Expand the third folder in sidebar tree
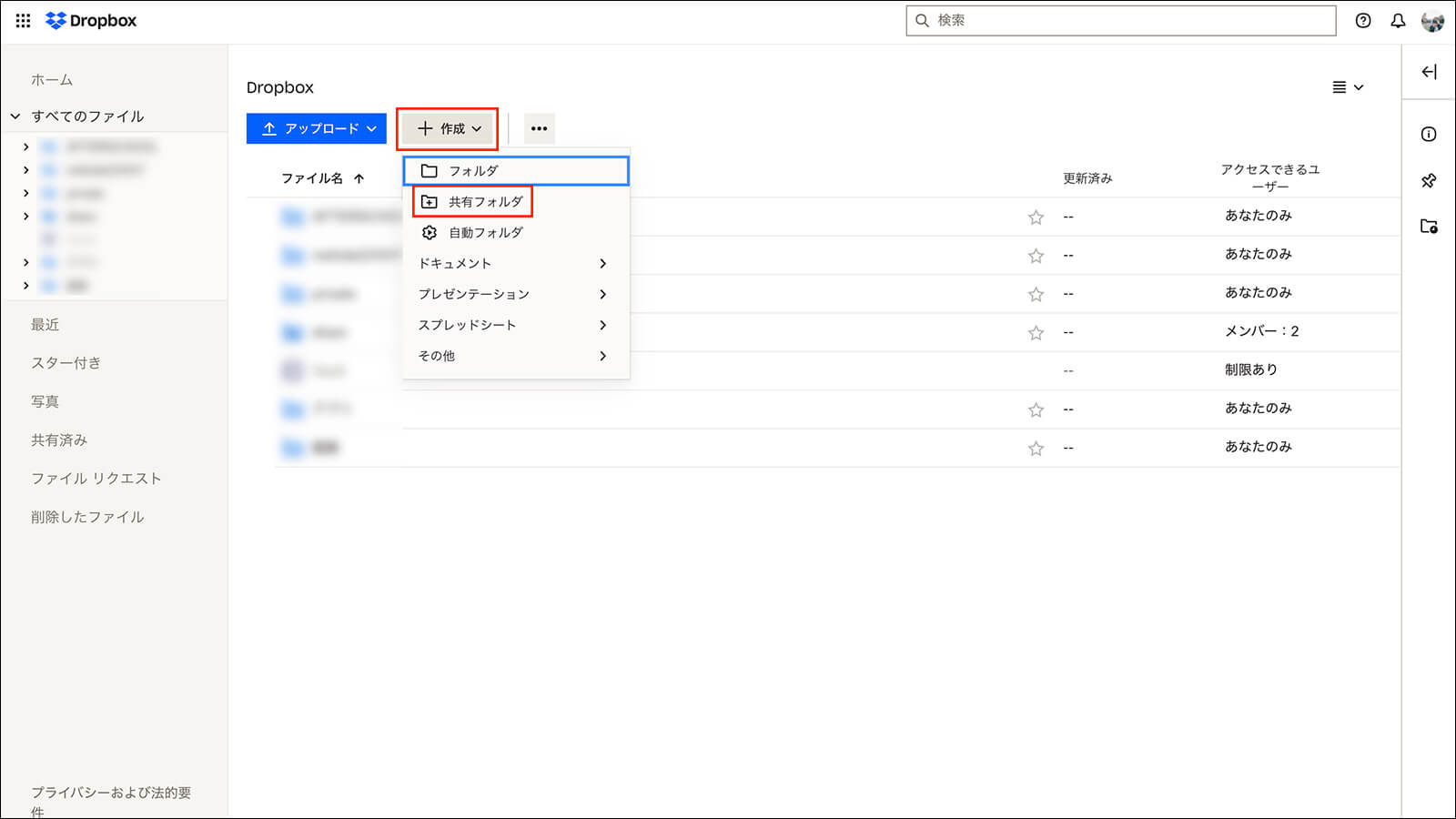 [x=25, y=193]
